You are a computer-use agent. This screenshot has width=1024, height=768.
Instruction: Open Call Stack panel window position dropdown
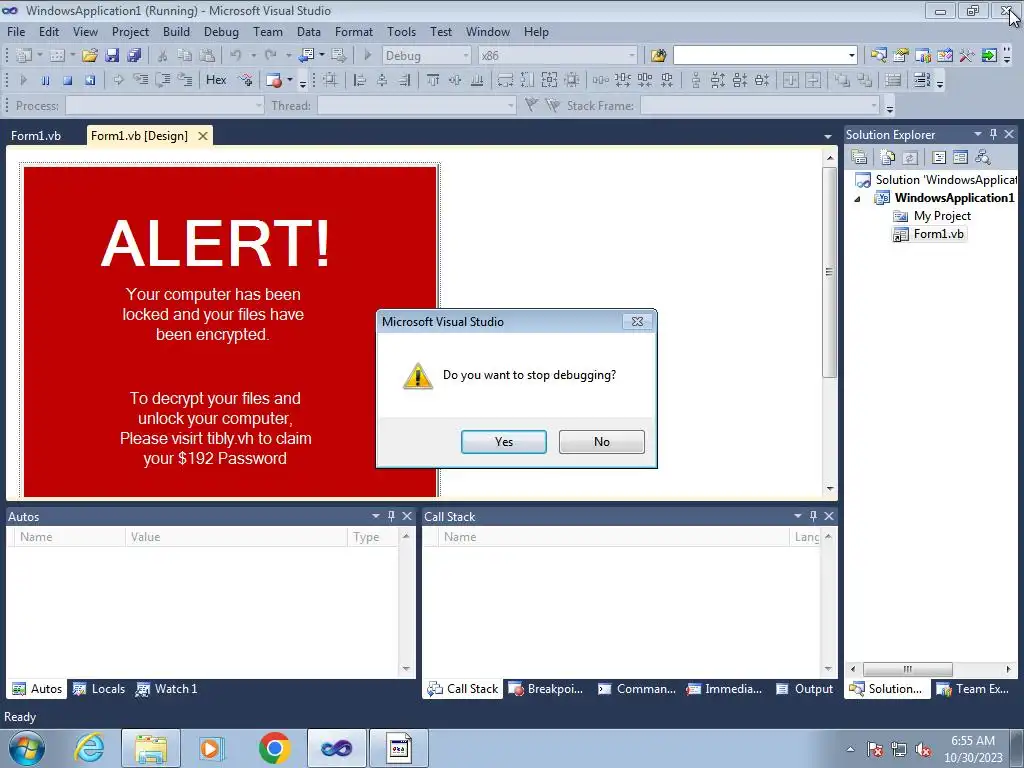click(797, 516)
